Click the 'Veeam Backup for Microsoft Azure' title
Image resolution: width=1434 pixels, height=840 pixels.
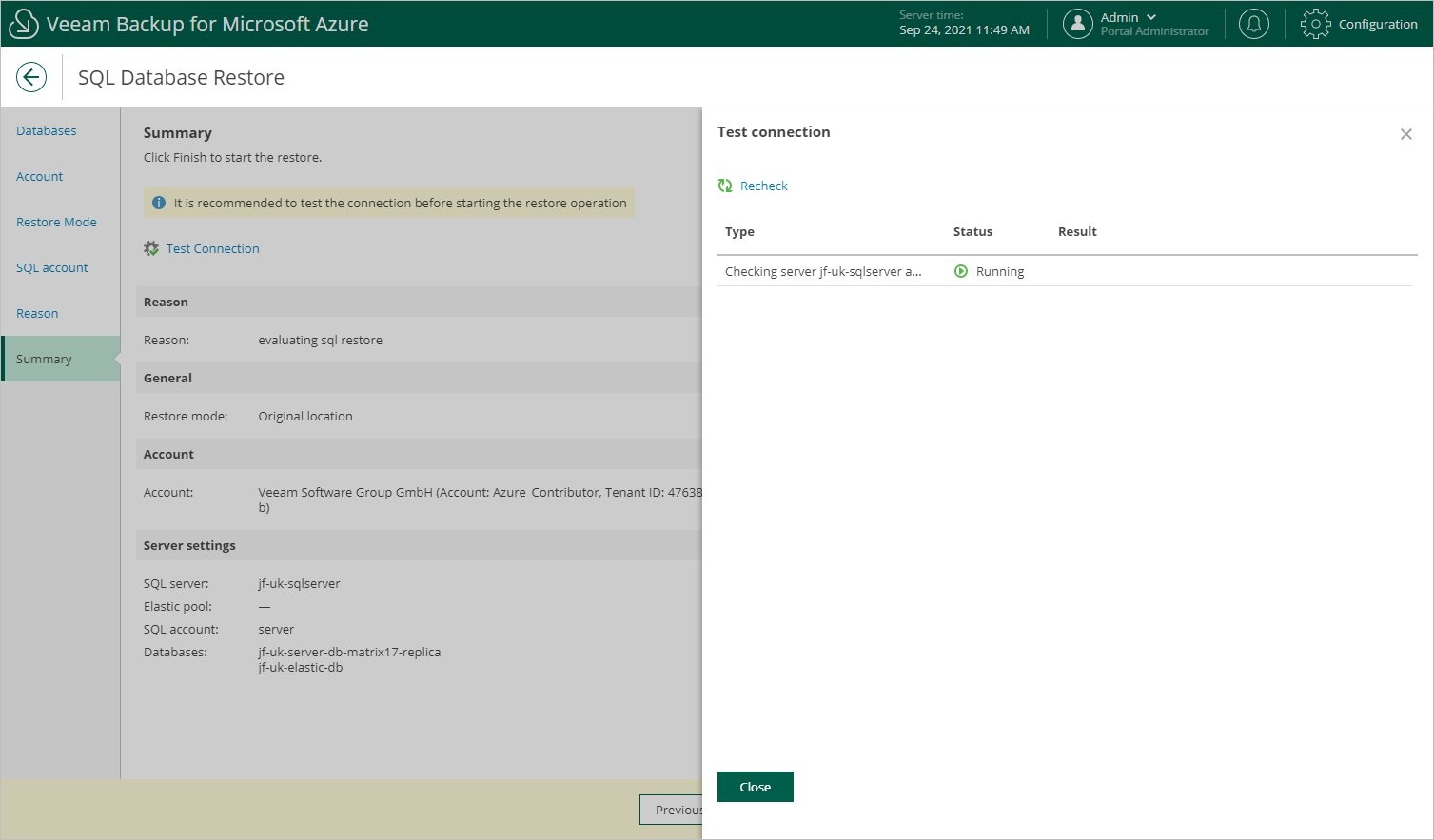(x=207, y=24)
